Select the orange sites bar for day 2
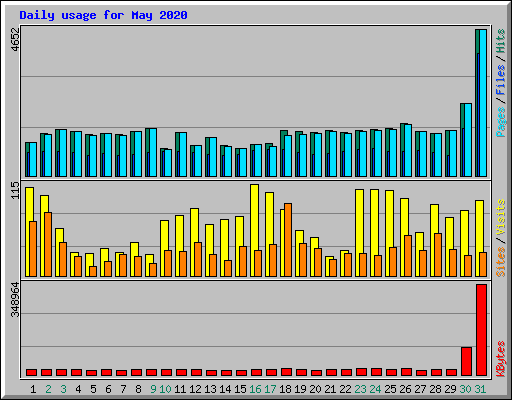The image size is (512, 400). click(48, 245)
